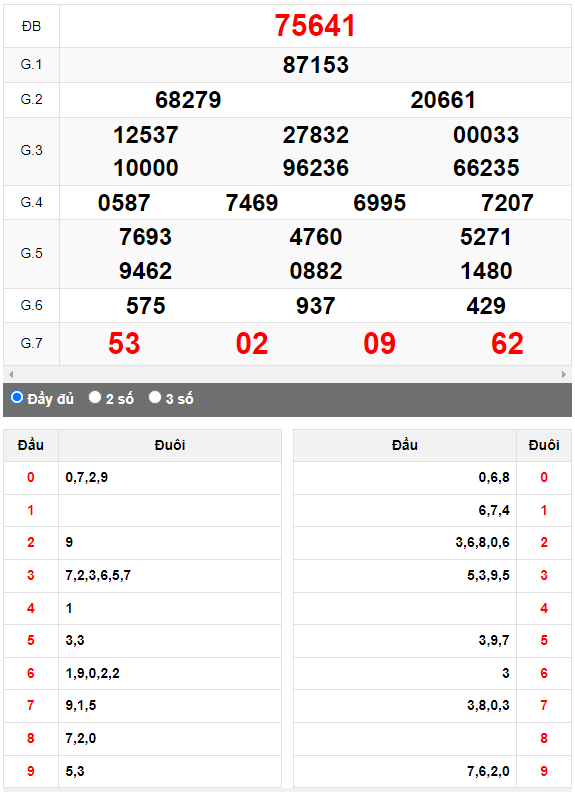Image resolution: width=575 pixels, height=792 pixels.
Task: Click the right scroll arrow under results table
Action: click(564, 374)
